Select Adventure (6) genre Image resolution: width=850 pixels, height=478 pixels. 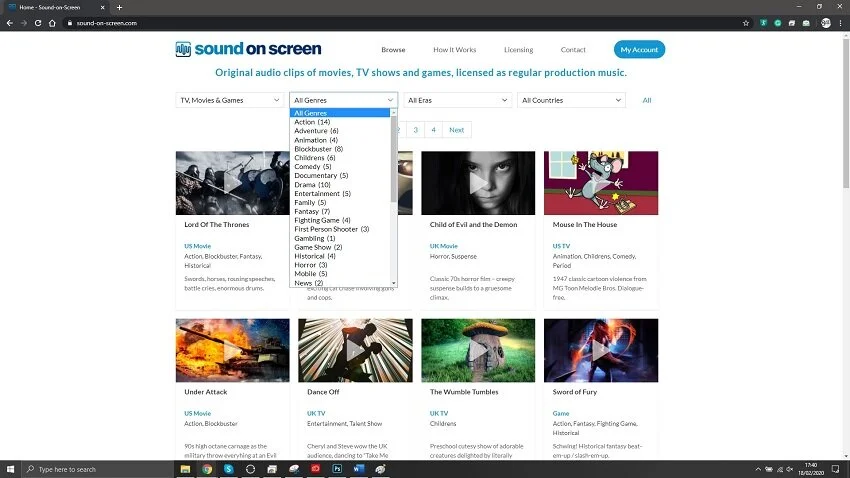[x=340, y=131]
